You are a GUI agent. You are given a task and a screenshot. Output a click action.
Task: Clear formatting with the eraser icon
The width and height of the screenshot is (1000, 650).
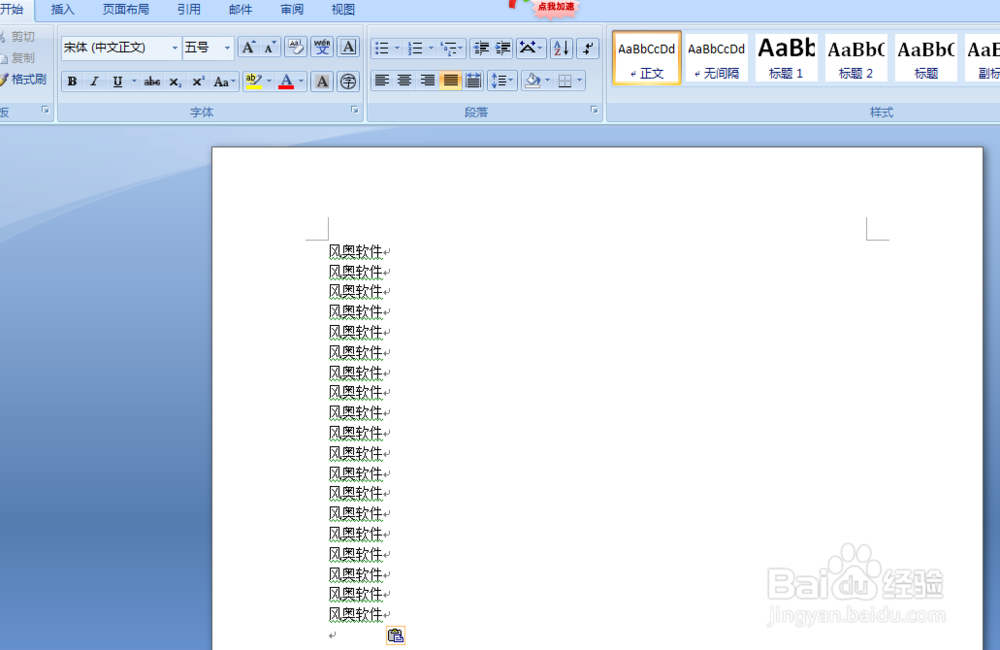(x=295, y=47)
